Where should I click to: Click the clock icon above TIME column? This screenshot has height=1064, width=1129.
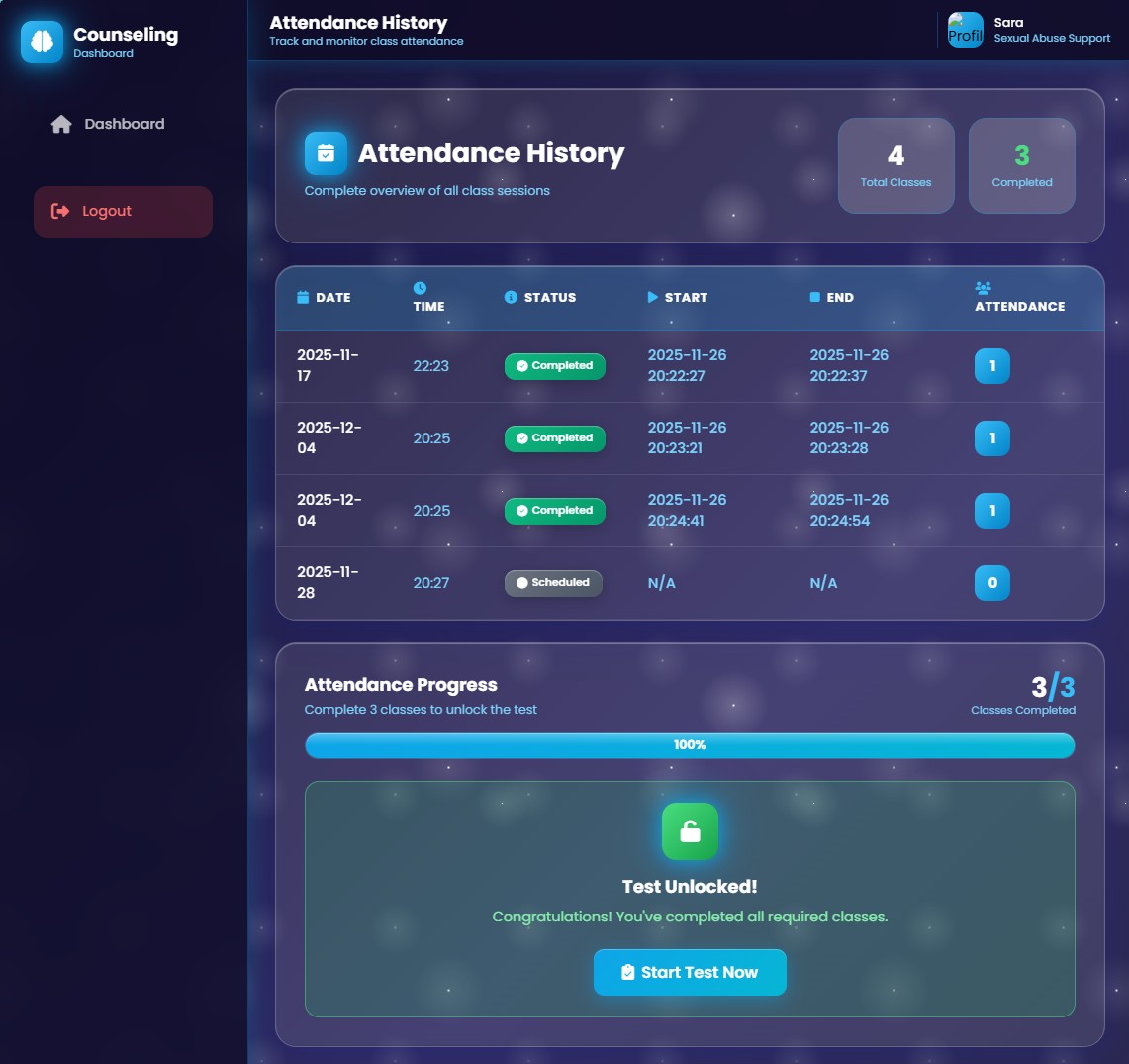(420, 288)
